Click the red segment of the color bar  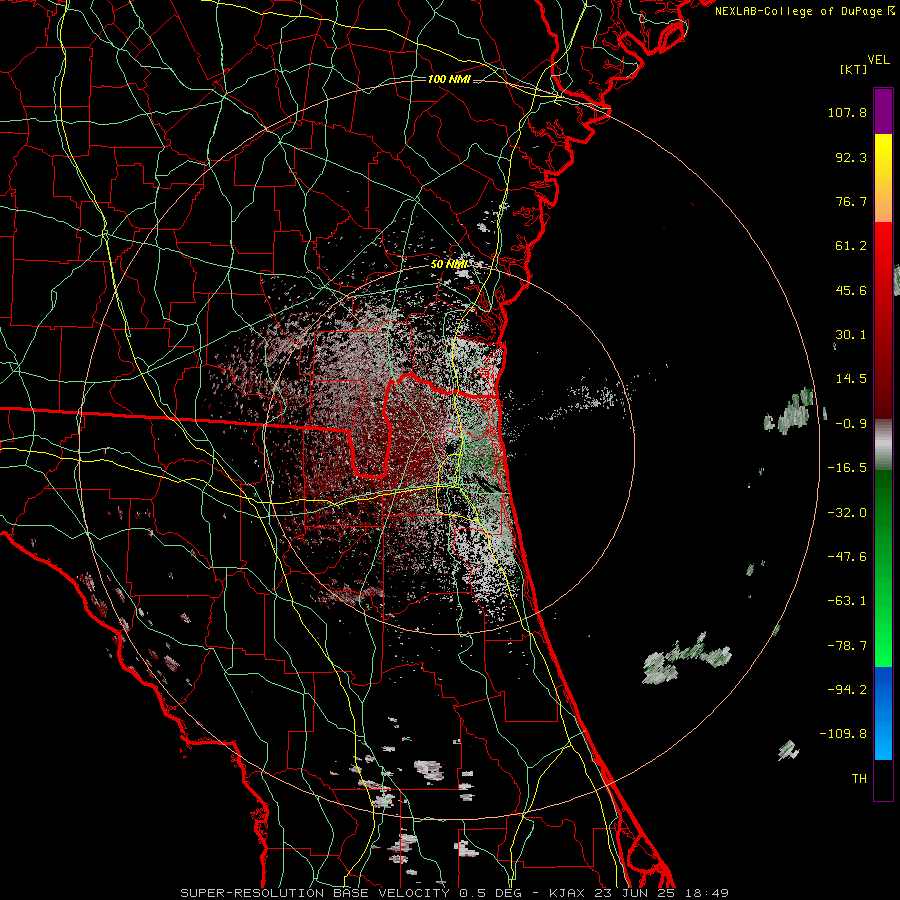[883, 320]
